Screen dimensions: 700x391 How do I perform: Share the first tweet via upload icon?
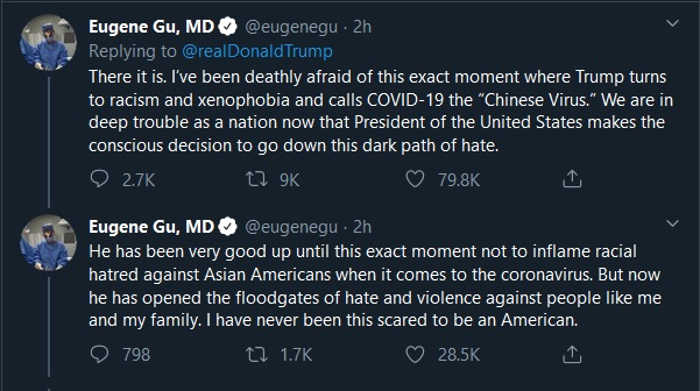point(572,179)
